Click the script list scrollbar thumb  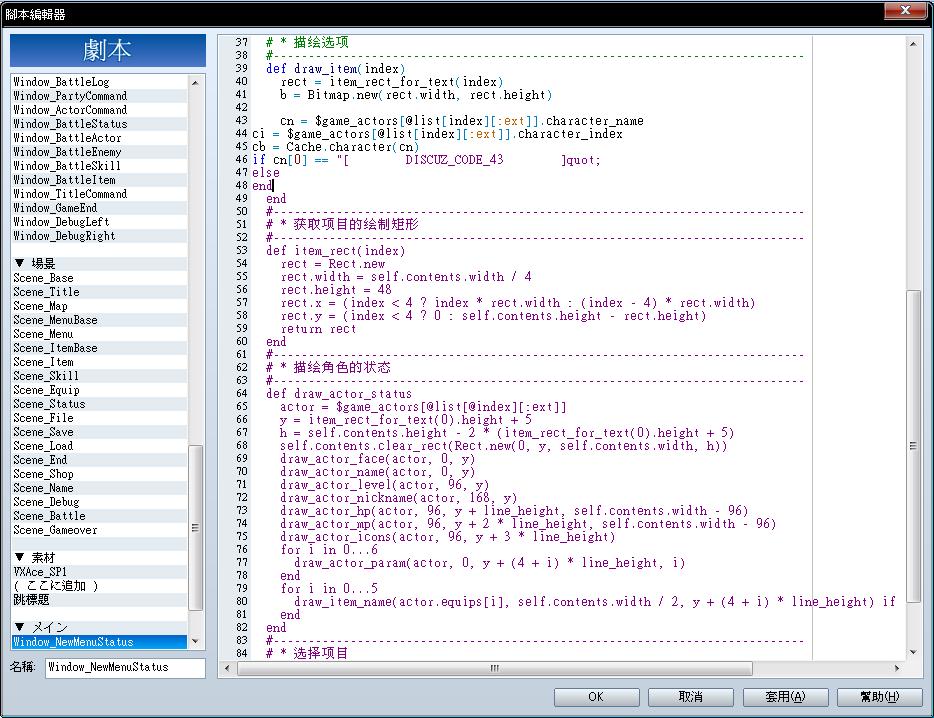[195, 528]
